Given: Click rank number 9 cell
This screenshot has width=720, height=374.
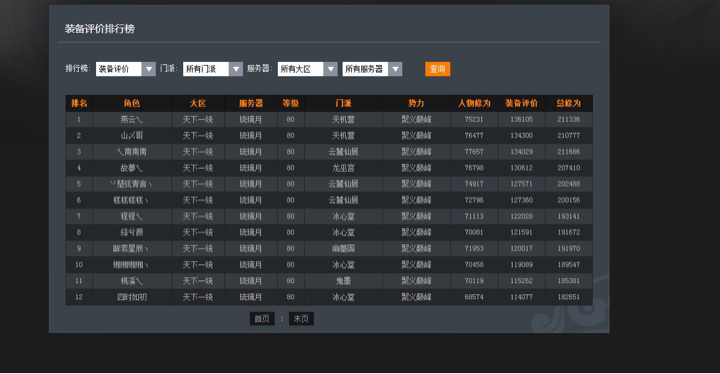Looking at the screenshot, I should (79, 249).
